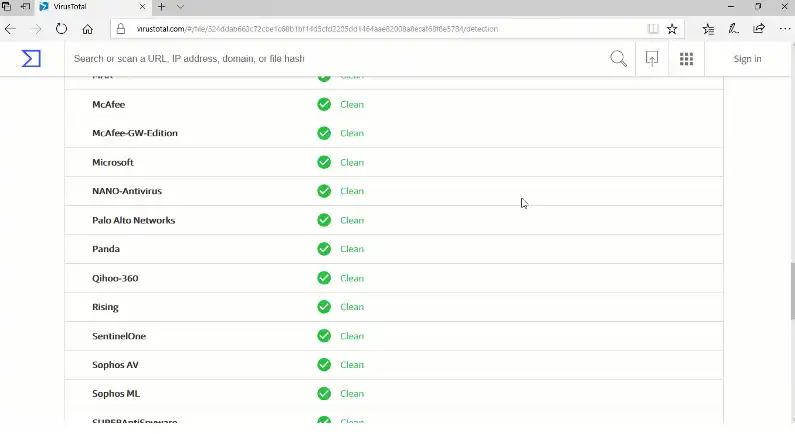The height and width of the screenshot is (434, 795).
Task: Click the padlock site info icon
Action: pyautogui.click(x=121, y=29)
